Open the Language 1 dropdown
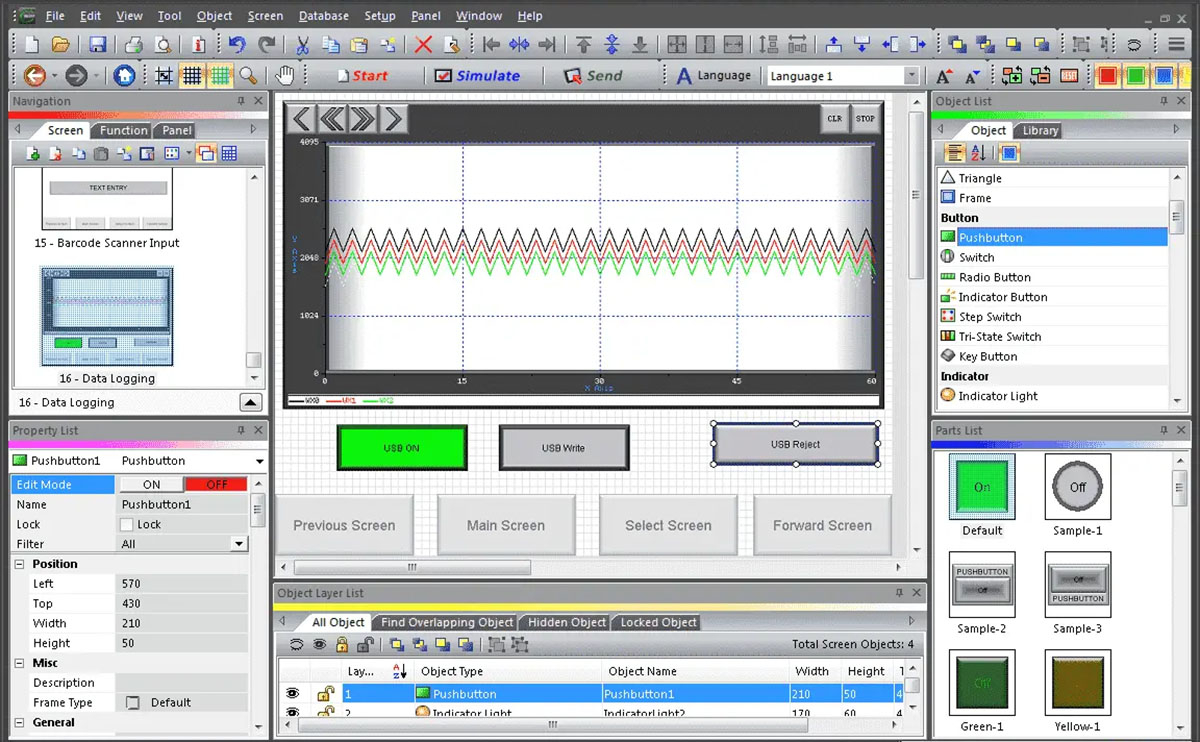Screen dimensions: 1200x742 coord(911,76)
